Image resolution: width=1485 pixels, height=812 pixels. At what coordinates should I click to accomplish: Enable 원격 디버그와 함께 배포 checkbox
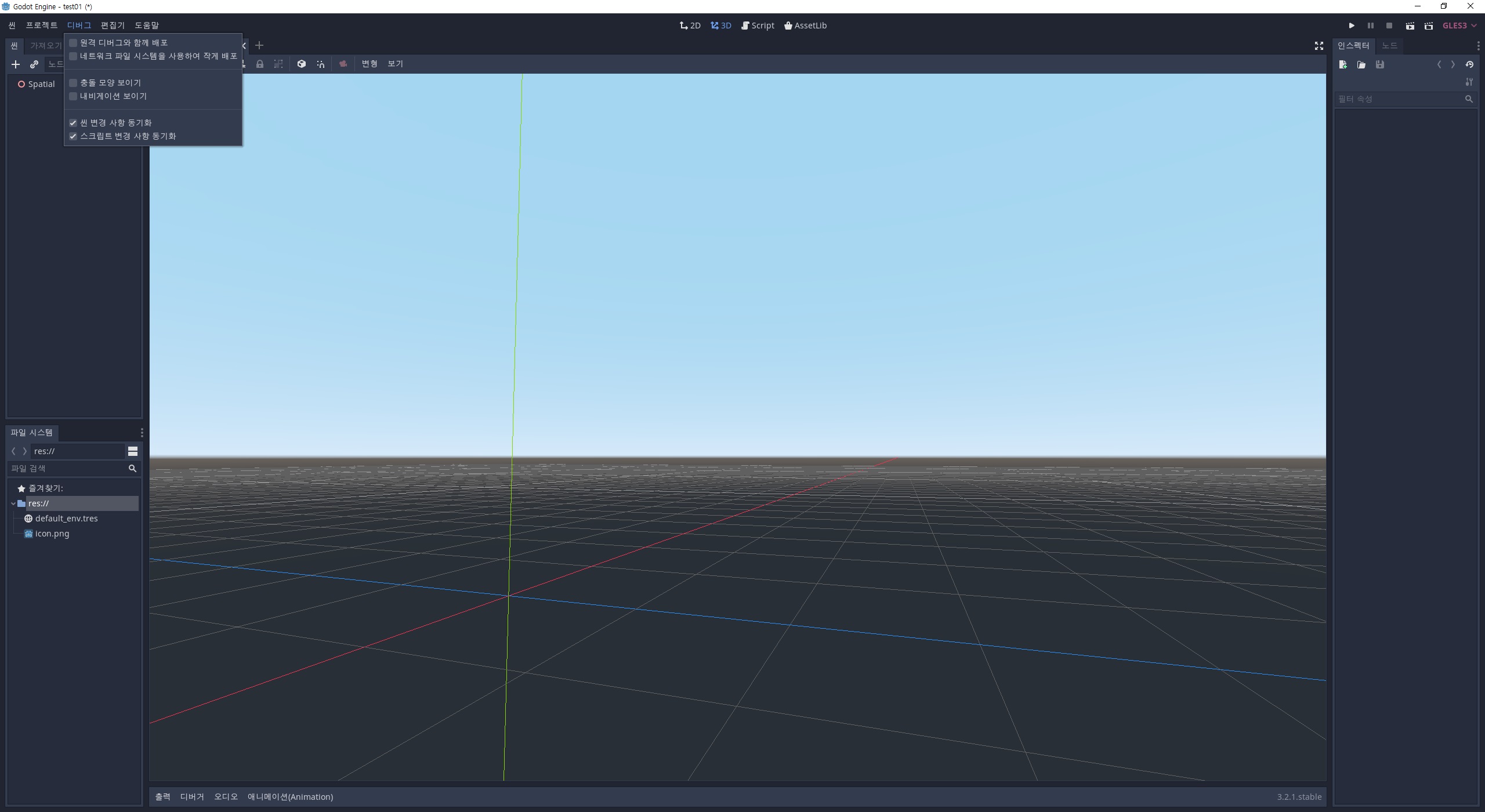click(74, 43)
